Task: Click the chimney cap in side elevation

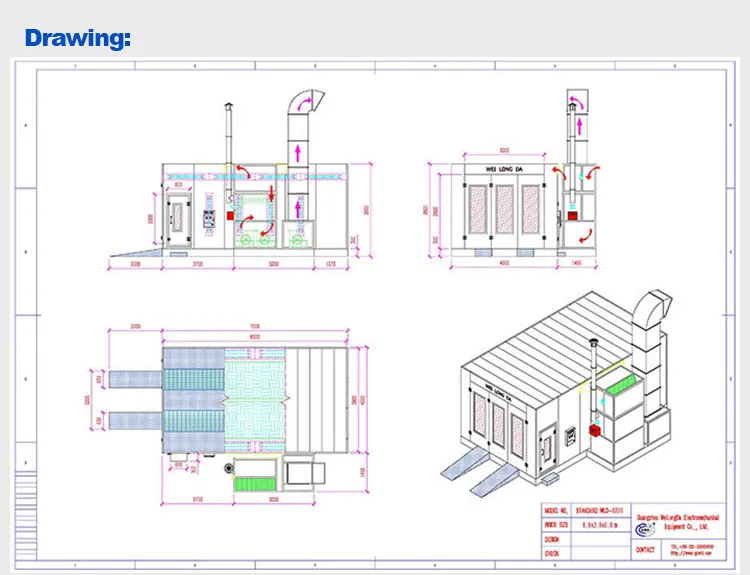Action: click(x=226, y=105)
